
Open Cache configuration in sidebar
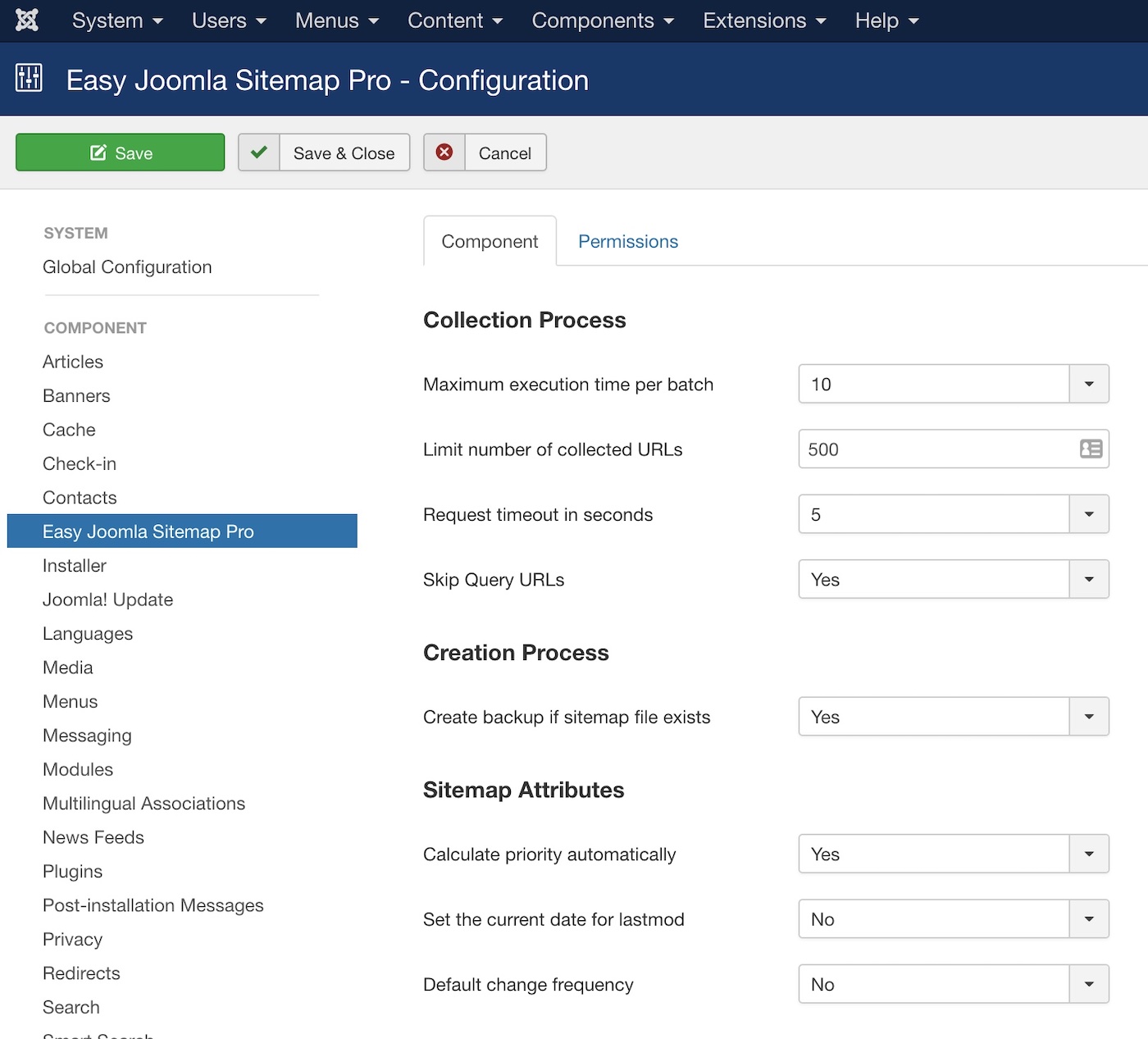pos(69,430)
